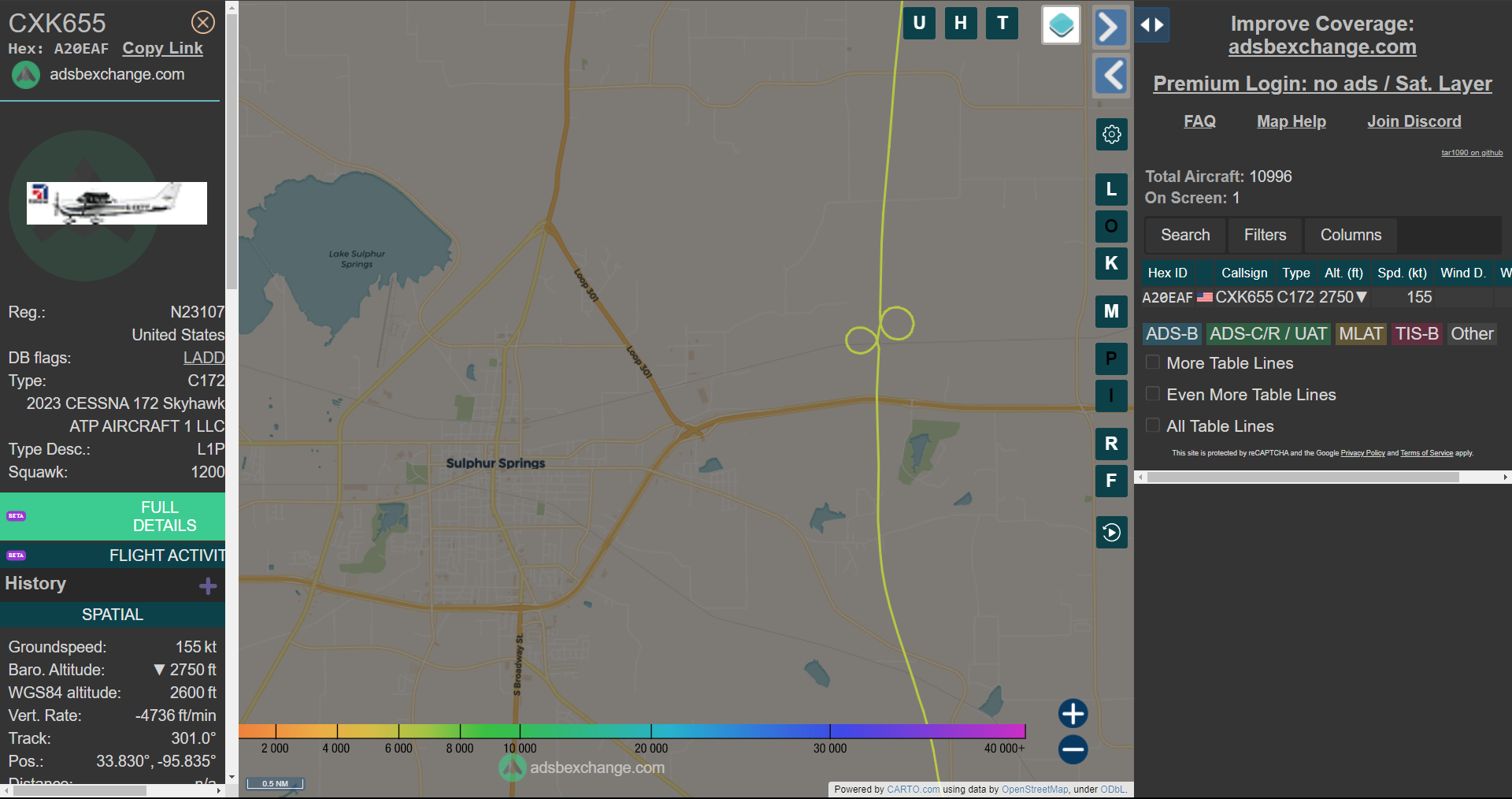Open the Columns tab
The width and height of the screenshot is (1512, 799).
[x=1351, y=235]
